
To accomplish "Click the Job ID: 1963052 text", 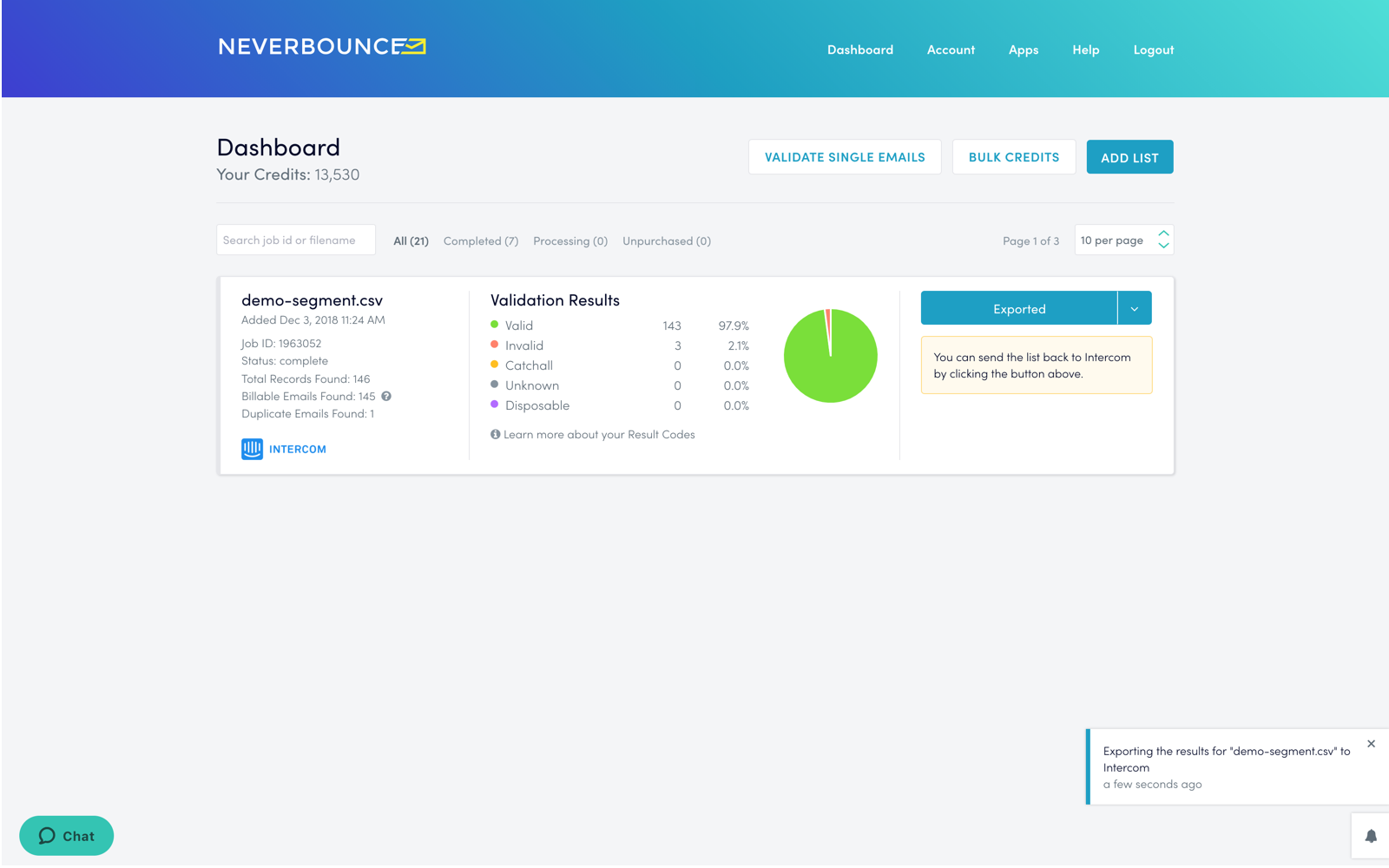I will point(281,344).
